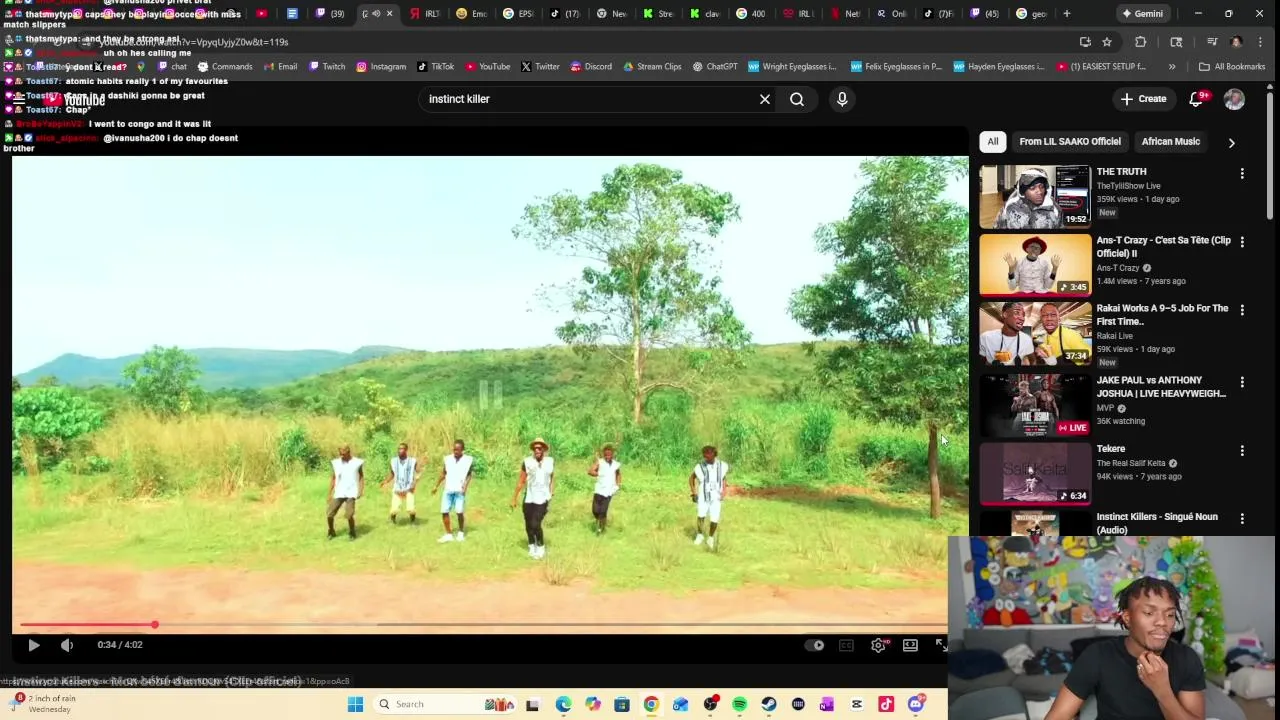This screenshot has width=1280, height=720.
Task: Open a new browser tab
Action: 1067,13
